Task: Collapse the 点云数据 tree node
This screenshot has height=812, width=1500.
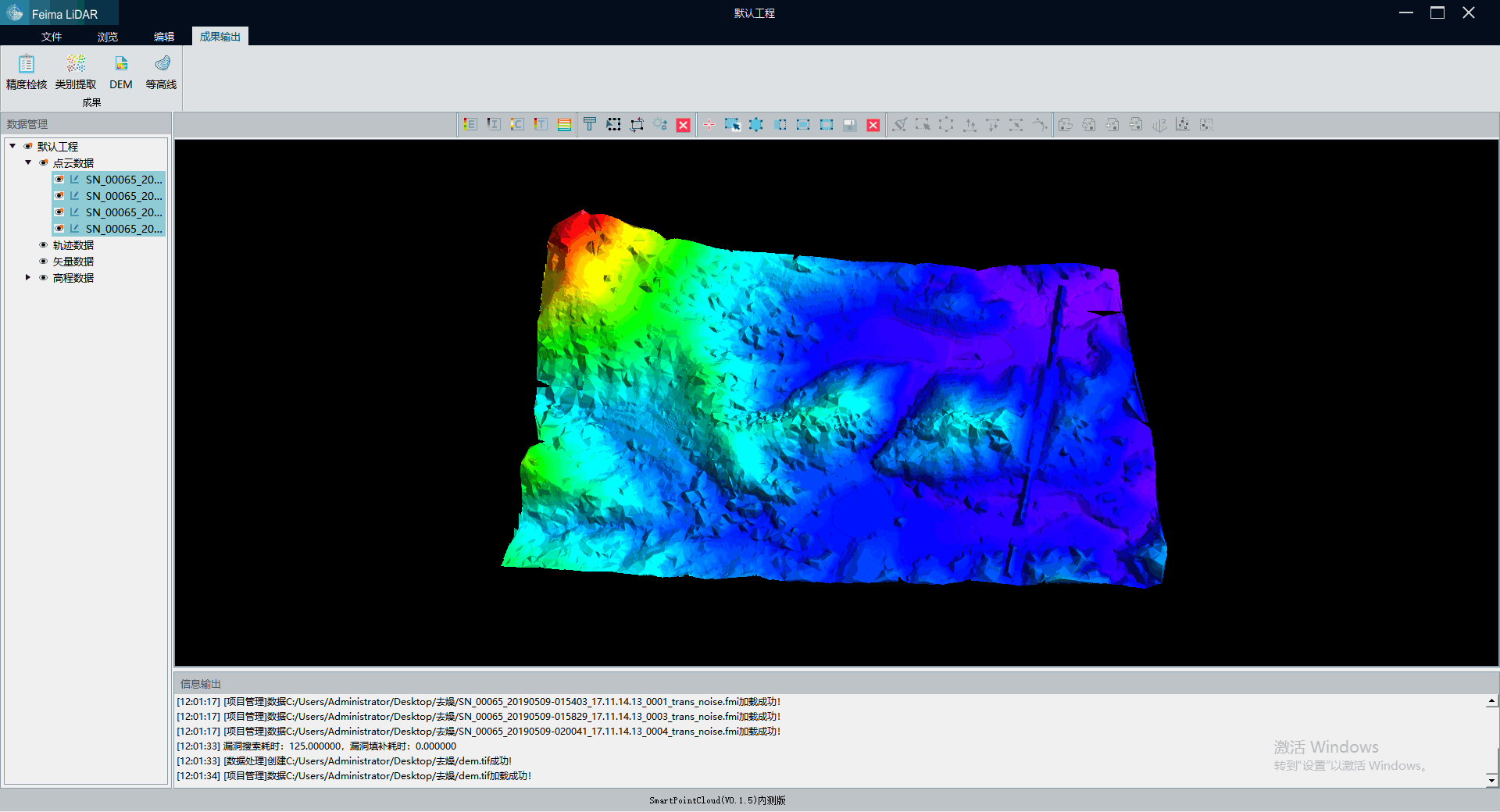Action: pos(28,162)
